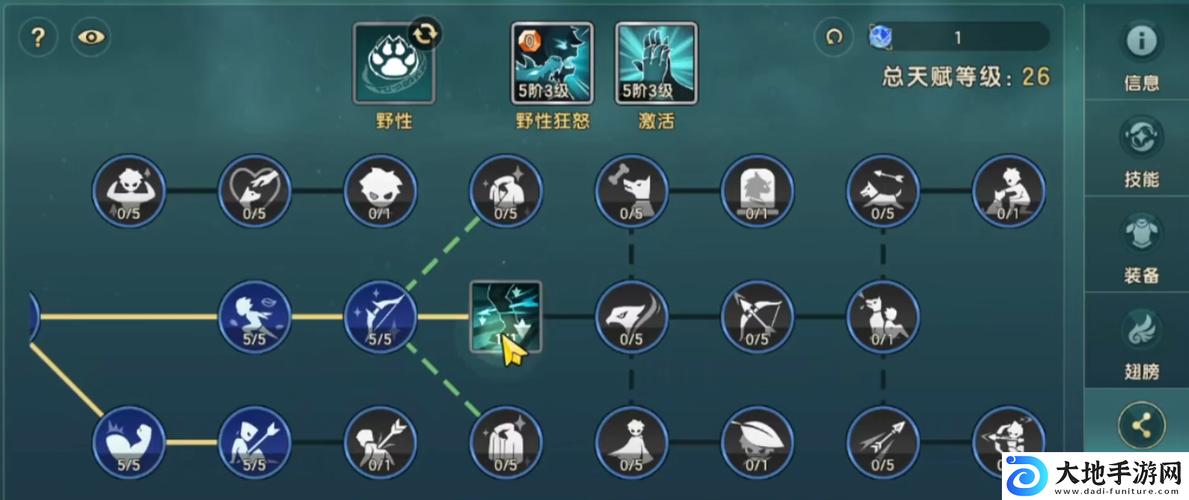Select the eagle head talent node
Screen dimensions: 1189x500
pyautogui.click(x=632, y=316)
